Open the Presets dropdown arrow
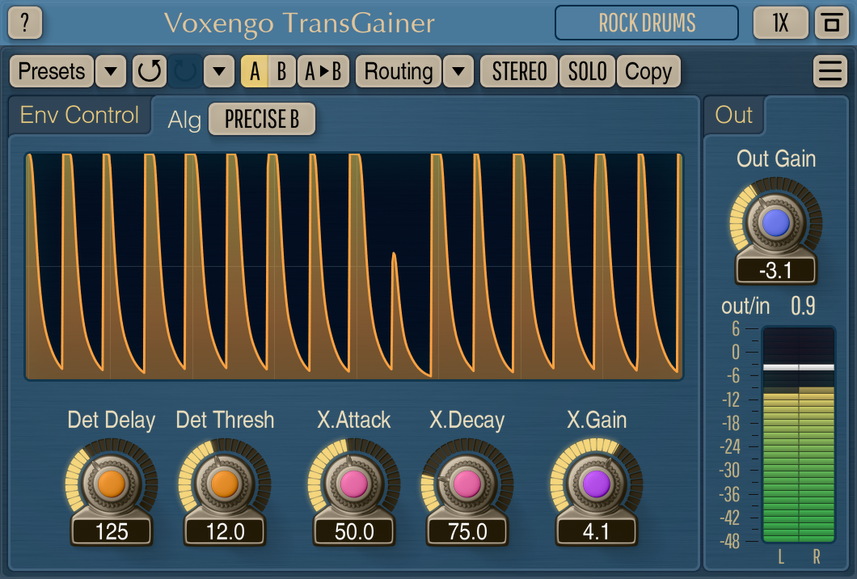This screenshot has width=857, height=579. coord(111,71)
